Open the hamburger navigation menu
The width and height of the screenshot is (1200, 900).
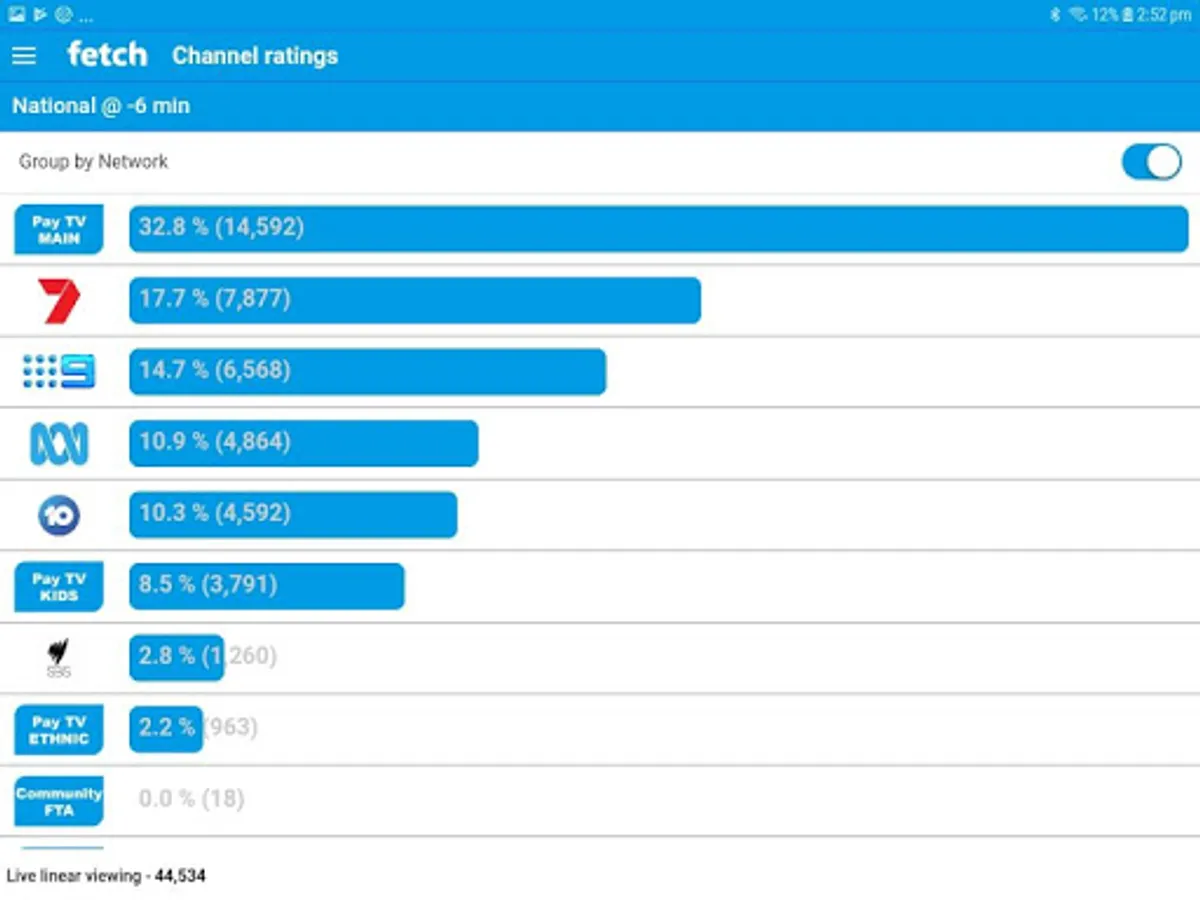coord(24,56)
